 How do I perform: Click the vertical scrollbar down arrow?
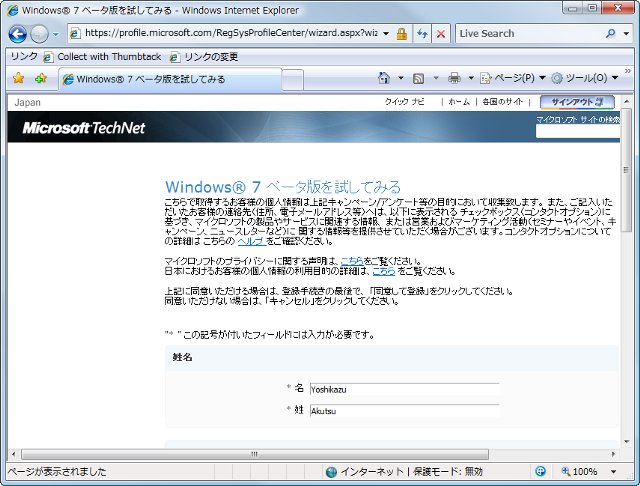(x=627, y=441)
